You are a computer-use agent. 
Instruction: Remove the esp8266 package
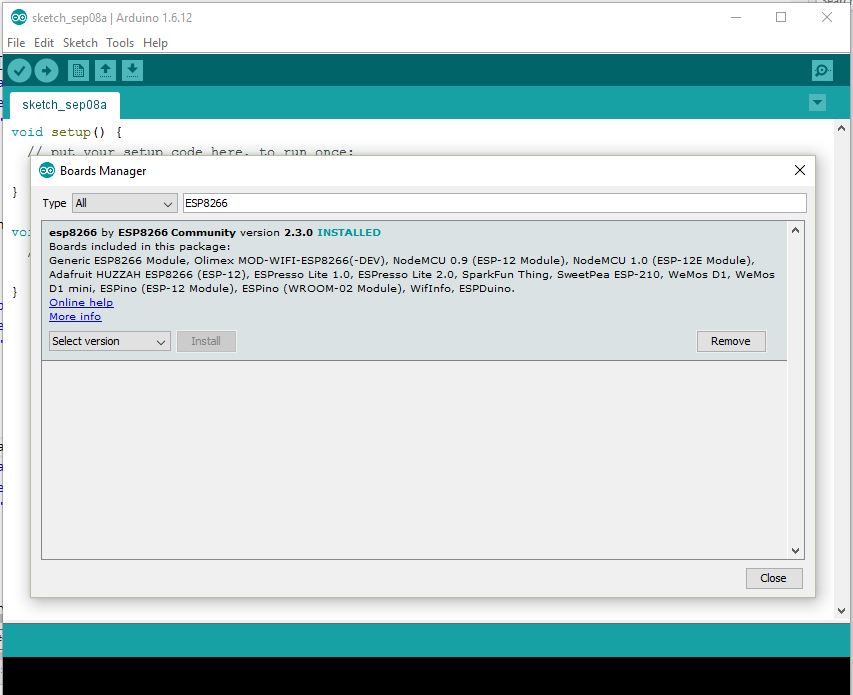click(x=730, y=341)
